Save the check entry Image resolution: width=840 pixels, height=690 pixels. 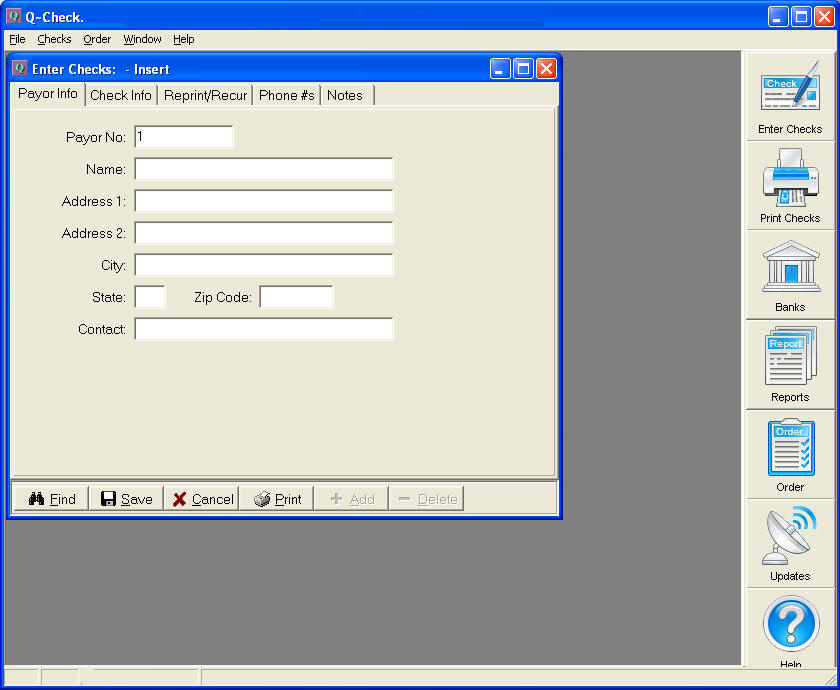126,499
